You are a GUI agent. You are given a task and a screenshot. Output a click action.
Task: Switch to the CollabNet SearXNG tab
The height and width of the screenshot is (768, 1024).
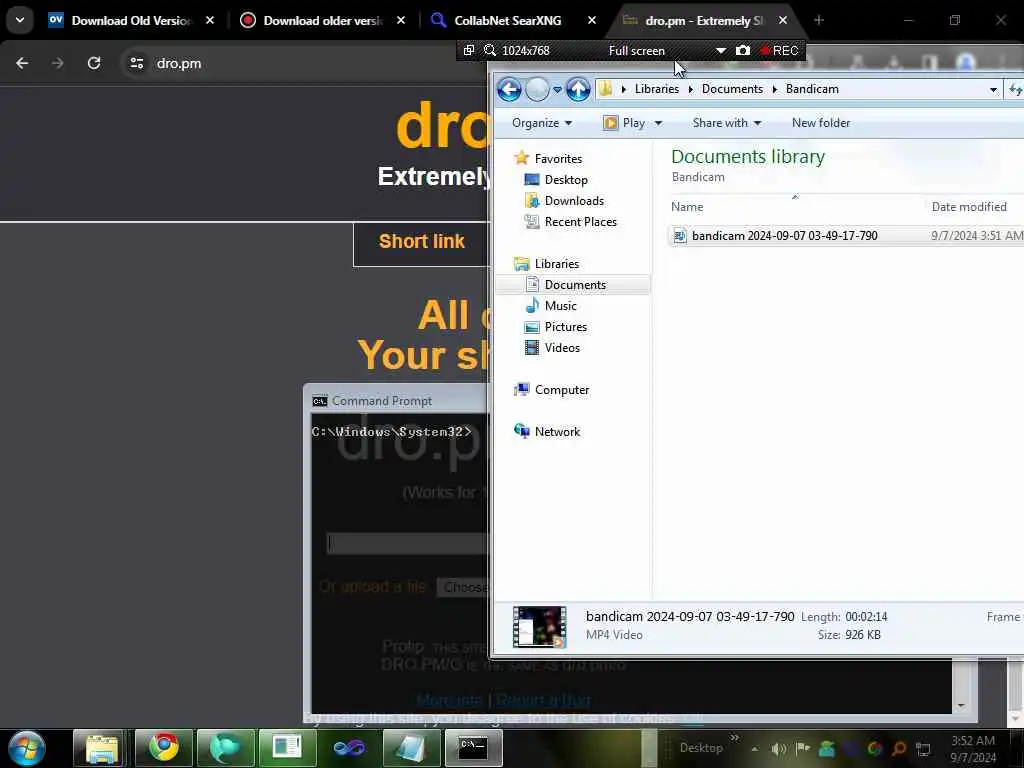point(507,20)
